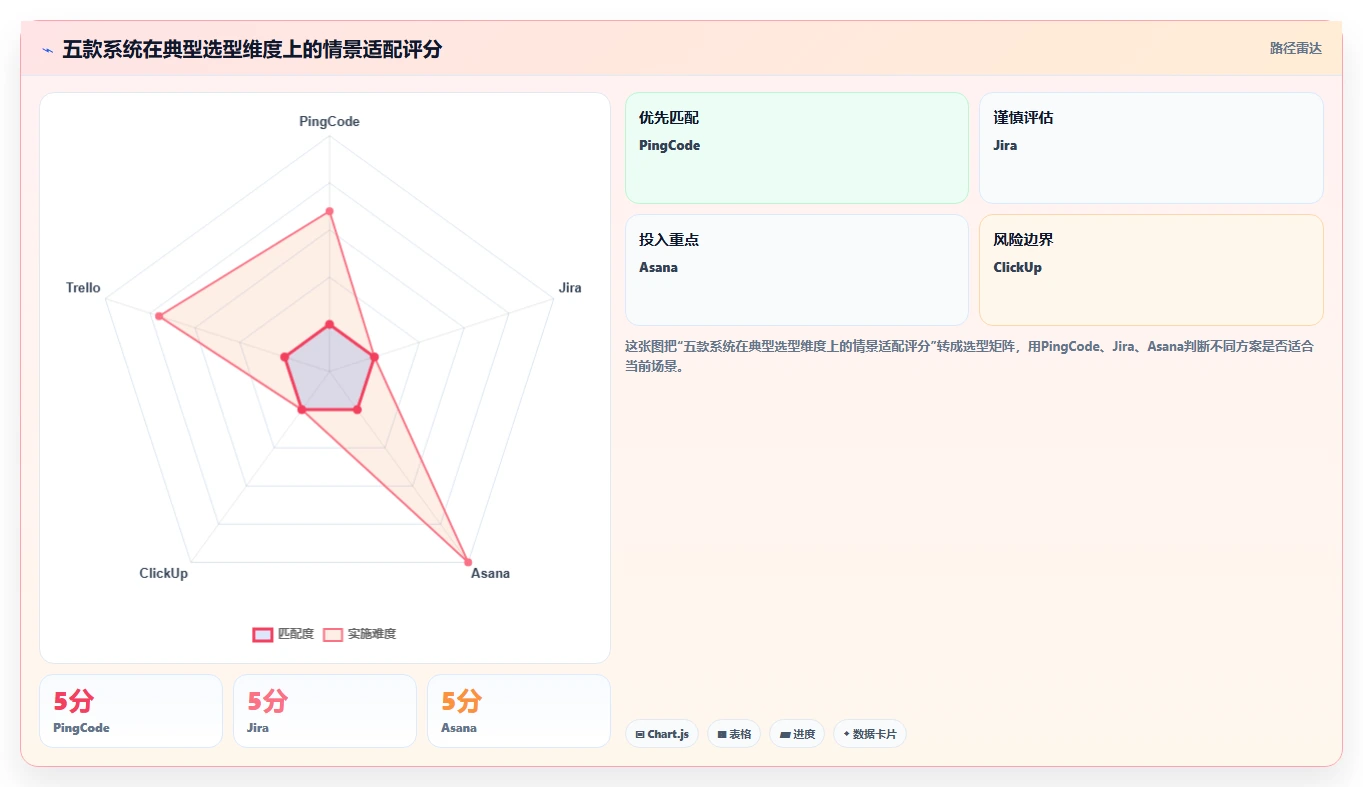
Task: Click the description paragraph starting 这张图把
Action: [969, 356]
